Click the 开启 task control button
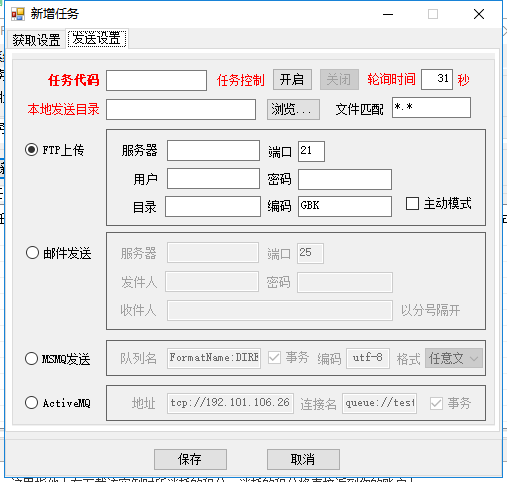507x482 pixels. point(292,80)
